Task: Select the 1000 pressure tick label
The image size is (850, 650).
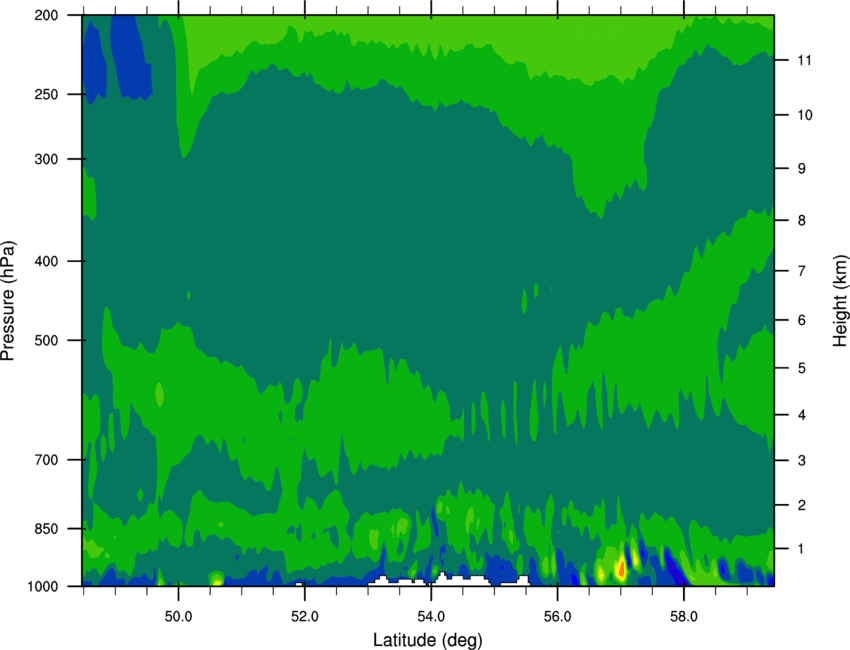Action: [x=42, y=587]
